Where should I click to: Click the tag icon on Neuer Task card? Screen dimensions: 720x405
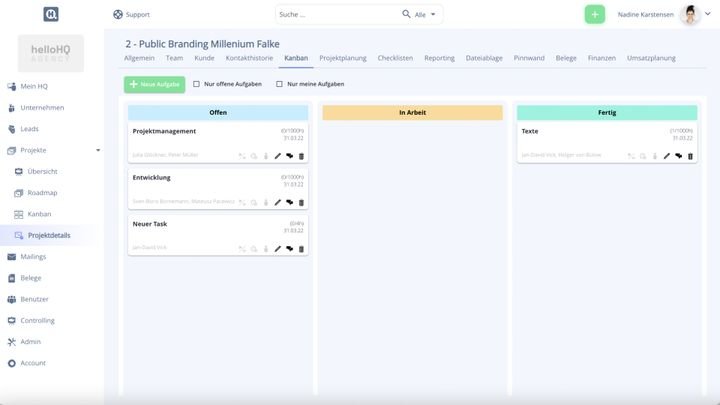pyautogui.click(x=289, y=248)
